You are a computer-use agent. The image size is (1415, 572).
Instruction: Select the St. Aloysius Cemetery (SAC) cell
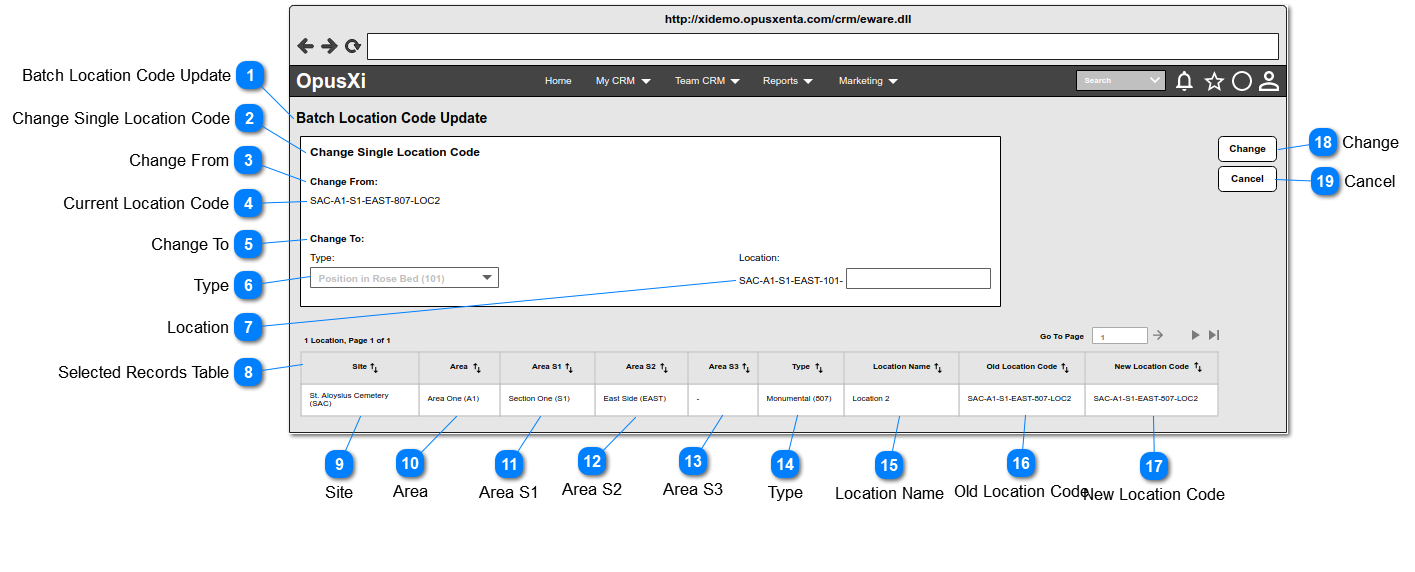click(359, 399)
